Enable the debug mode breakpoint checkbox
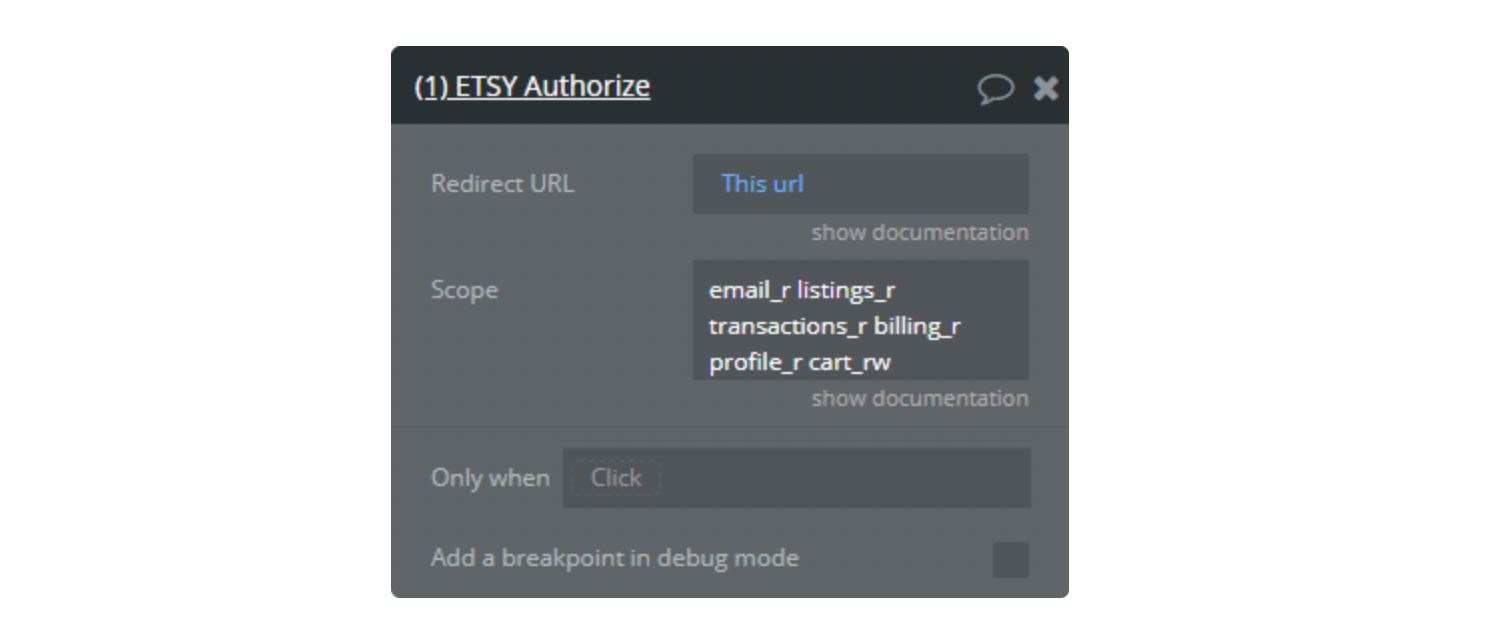Image resolution: width=1486 pixels, height=624 pixels. pos(1010,559)
